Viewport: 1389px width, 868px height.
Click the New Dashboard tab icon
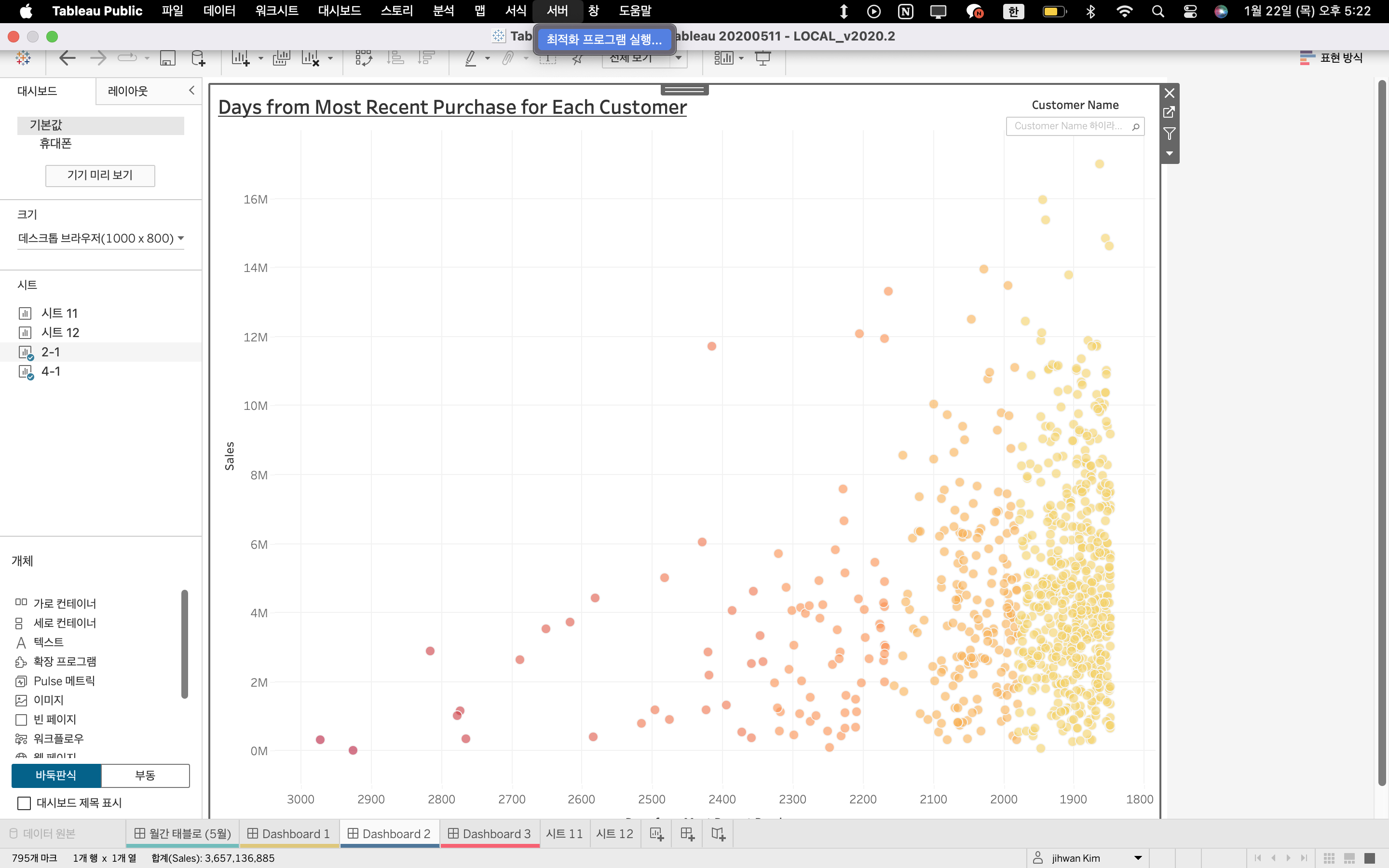687,834
